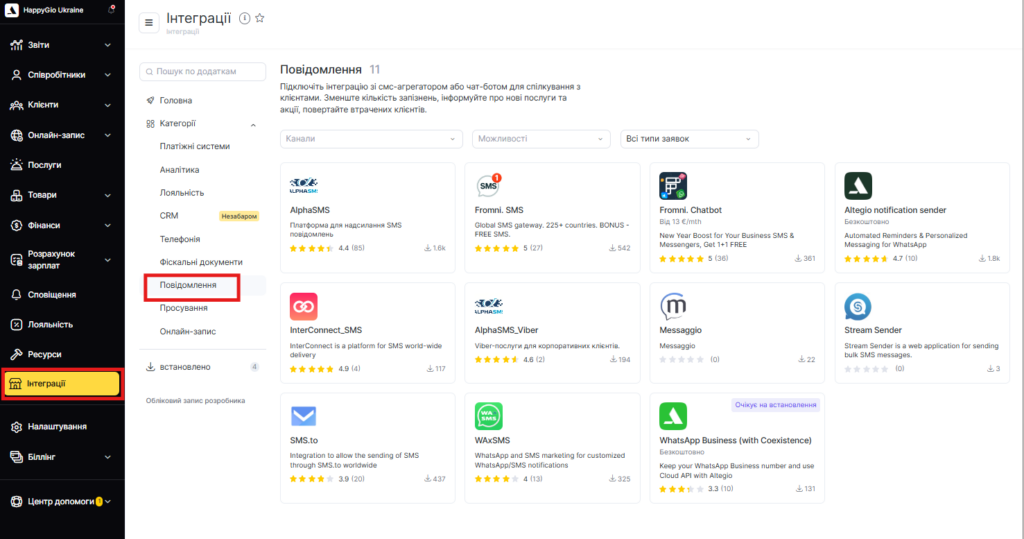The width and height of the screenshot is (1024, 539).
Task: Select the Платіжні системи category
Action: pos(194,147)
